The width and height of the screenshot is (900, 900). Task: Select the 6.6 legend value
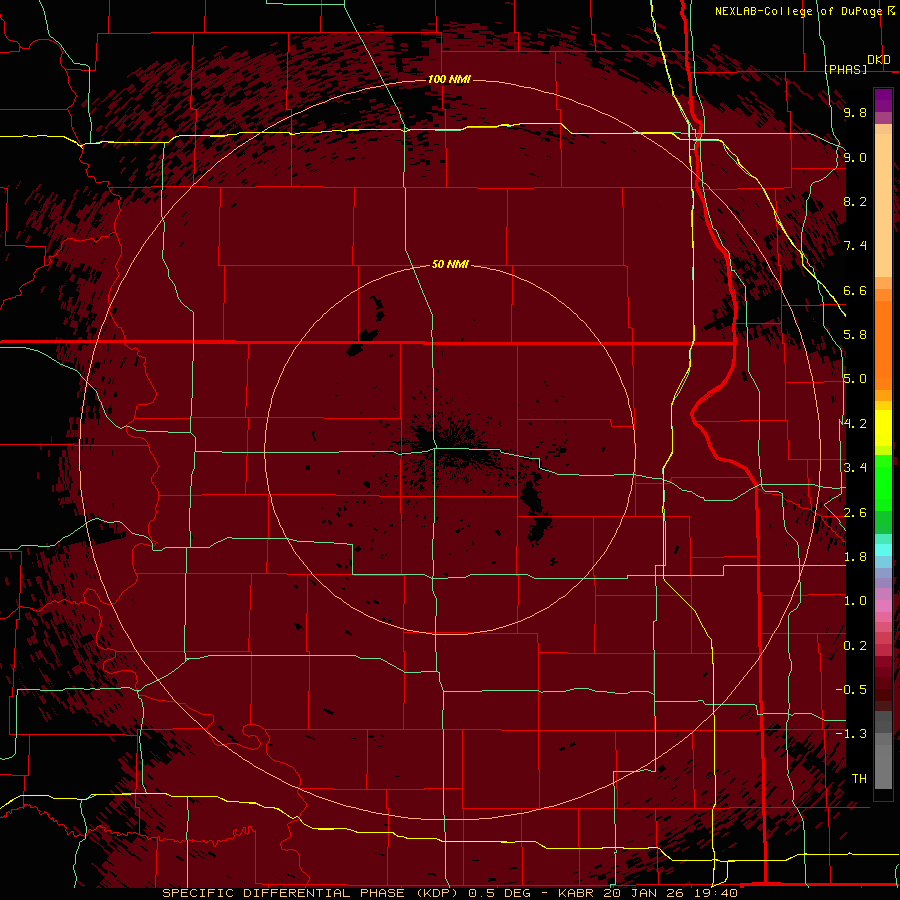click(855, 290)
